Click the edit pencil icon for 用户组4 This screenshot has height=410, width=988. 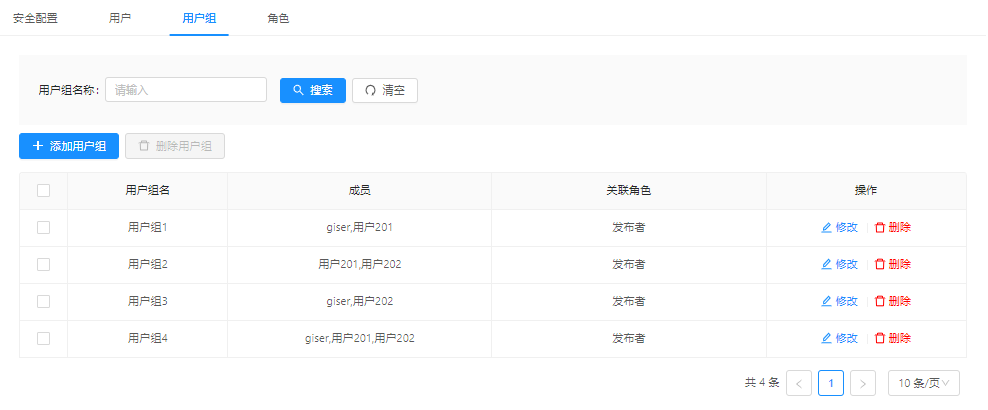[826, 339]
